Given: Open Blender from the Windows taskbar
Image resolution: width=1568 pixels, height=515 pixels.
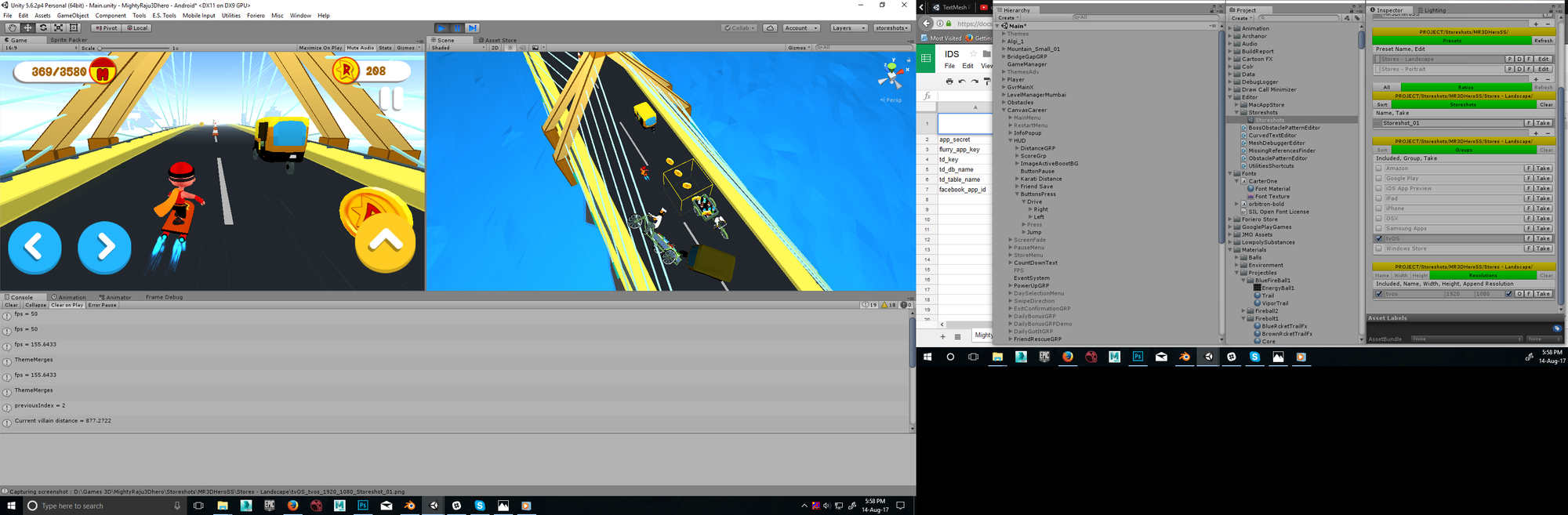Looking at the screenshot, I should tap(409, 506).
